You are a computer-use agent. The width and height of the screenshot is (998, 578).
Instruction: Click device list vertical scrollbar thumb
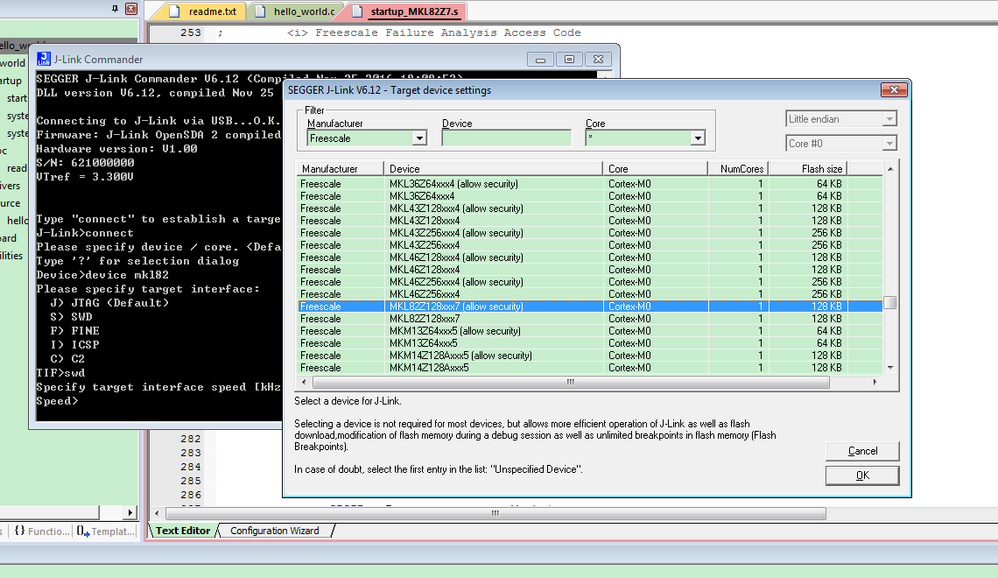pyautogui.click(x=890, y=302)
